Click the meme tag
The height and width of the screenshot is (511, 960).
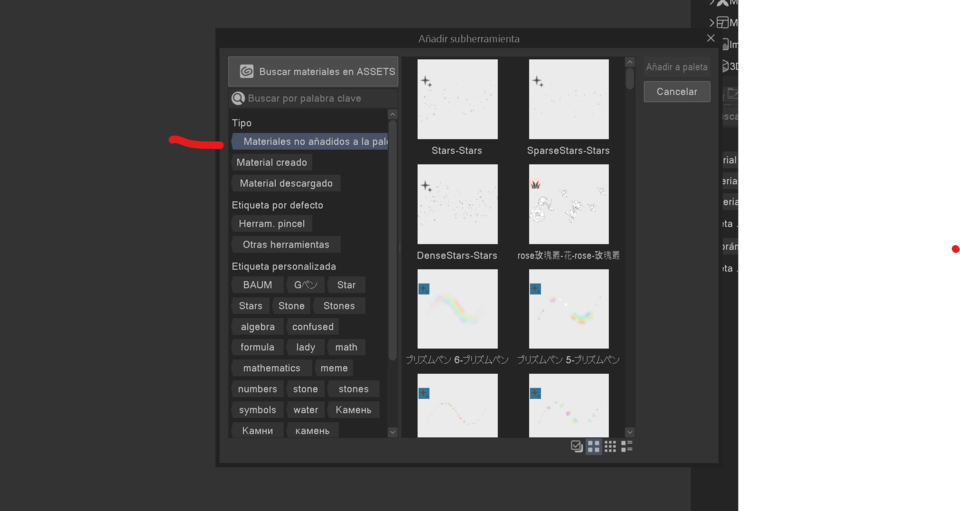click(x=334, y=368)
